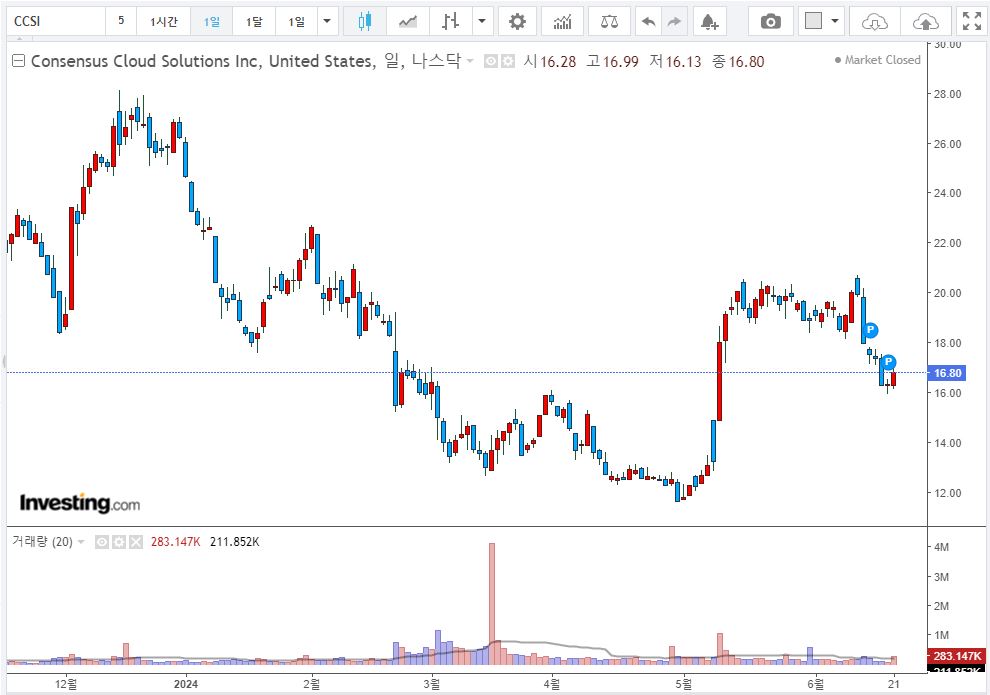Toggle main series visibility eye

pos(491,61)
